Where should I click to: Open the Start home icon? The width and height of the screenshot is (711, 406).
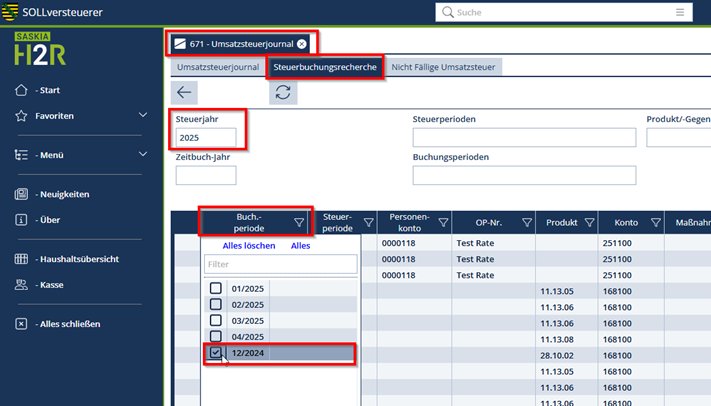tap(22, 90)
